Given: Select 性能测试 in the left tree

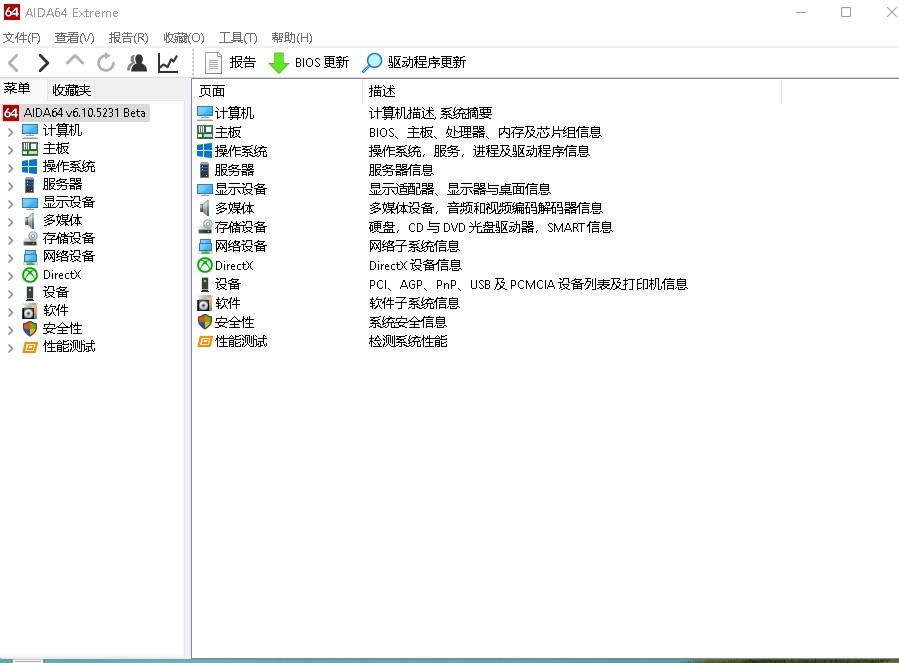Looking at the screenshot, I should pyautogui.click(x=69, y=346).
